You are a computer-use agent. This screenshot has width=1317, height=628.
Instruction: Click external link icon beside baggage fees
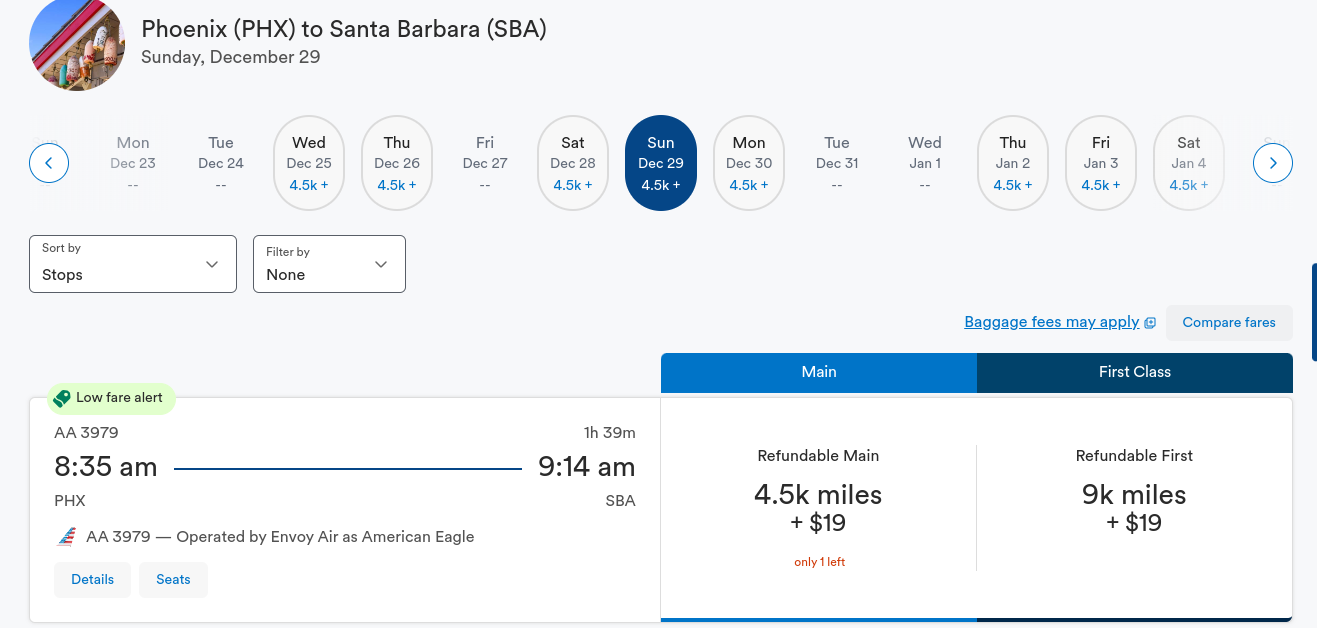pyautogui.click(x=1150, y=323)
